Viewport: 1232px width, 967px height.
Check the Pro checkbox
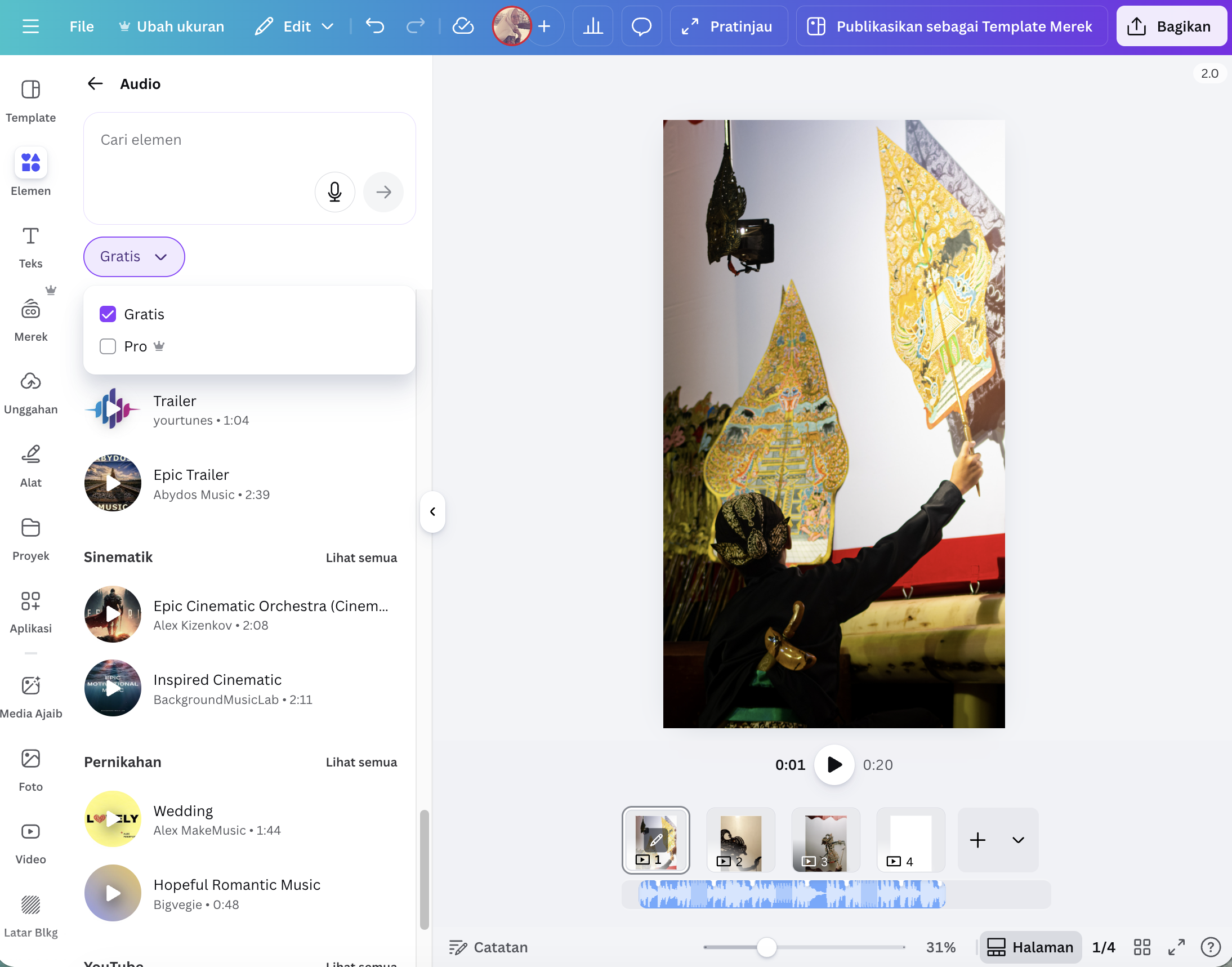(x=108, y=346)
